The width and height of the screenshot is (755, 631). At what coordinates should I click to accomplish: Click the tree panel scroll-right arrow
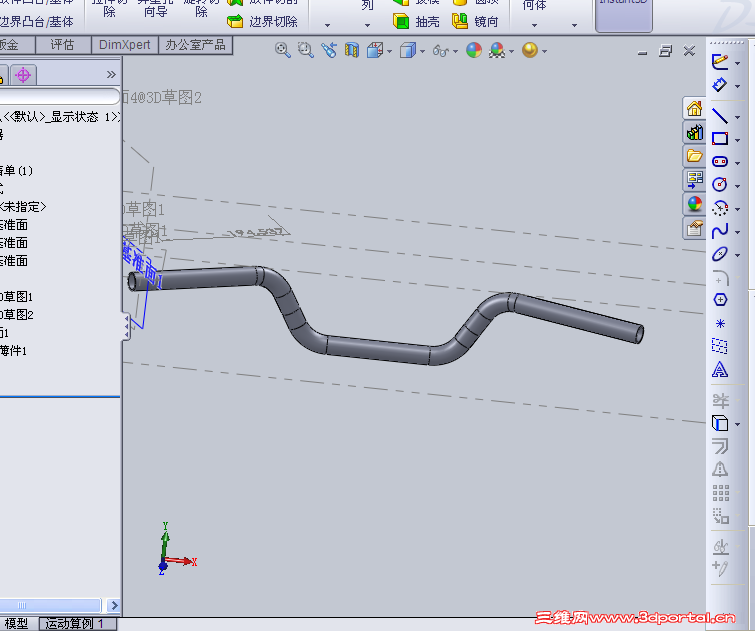(x=114, y=605)
